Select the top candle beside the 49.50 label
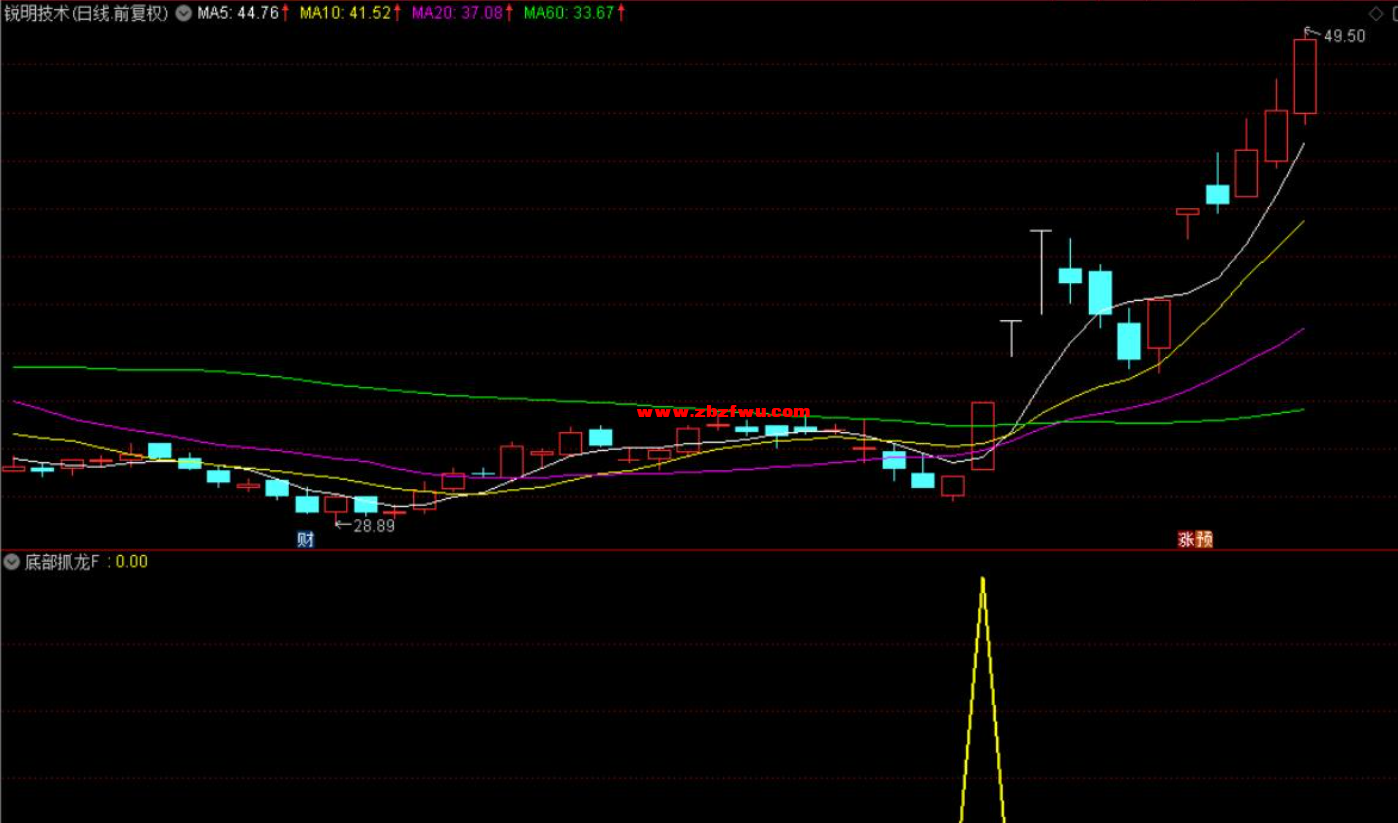 (1304, 76)
